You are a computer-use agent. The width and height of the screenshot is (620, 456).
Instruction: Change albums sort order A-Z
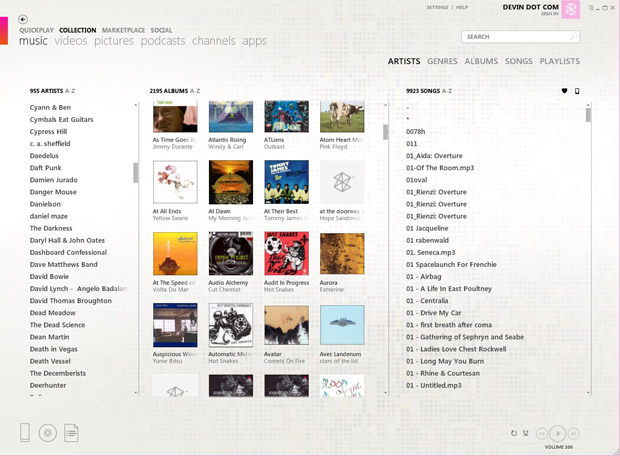(195, 91)
